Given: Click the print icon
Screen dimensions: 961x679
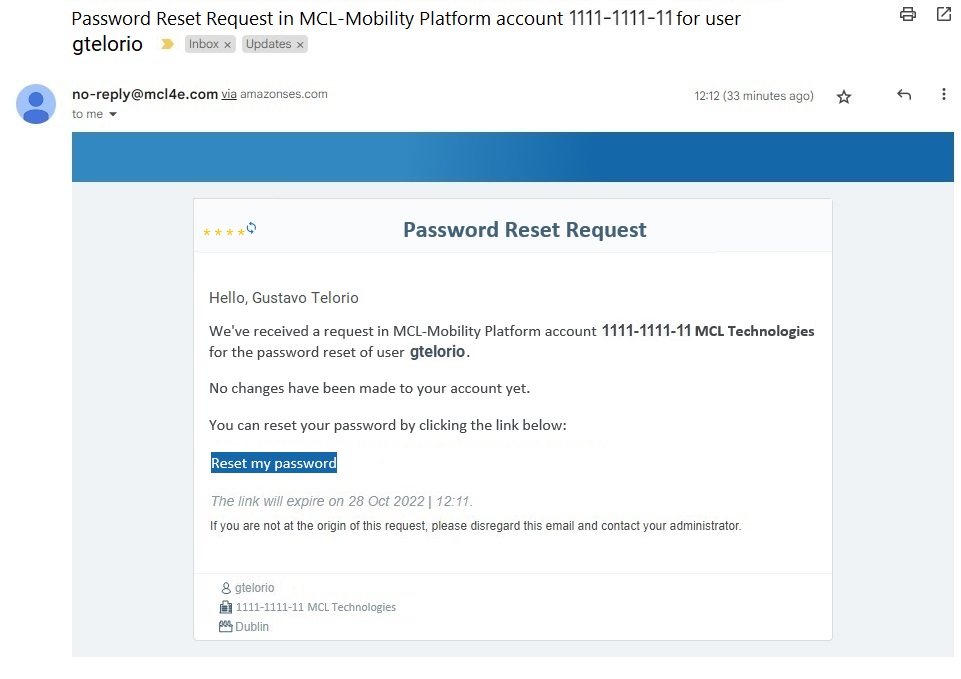Looking at the screenshot, I should (907, 14).
